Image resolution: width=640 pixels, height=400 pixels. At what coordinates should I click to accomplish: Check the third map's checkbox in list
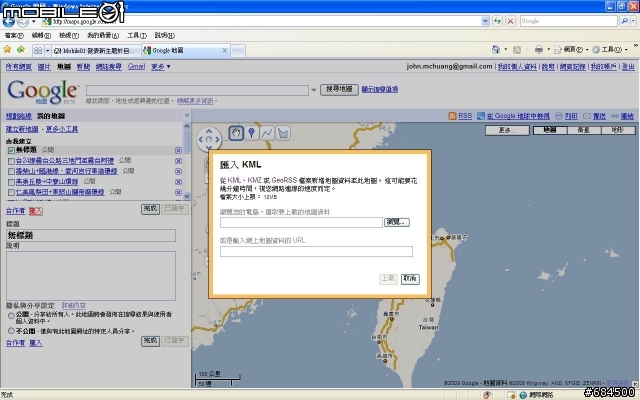pyautogui.click(x=11, y=171)
